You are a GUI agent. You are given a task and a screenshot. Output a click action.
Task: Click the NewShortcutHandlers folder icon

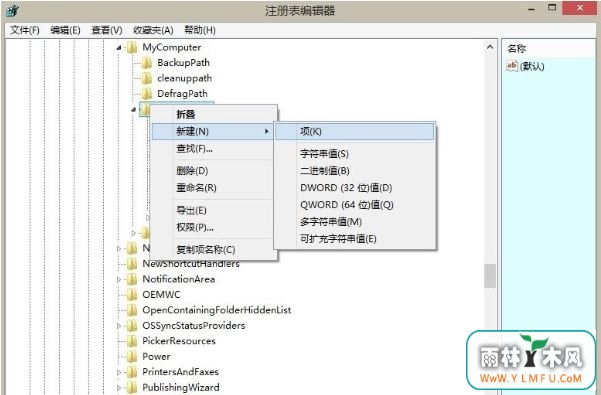[x=131, y=264]
